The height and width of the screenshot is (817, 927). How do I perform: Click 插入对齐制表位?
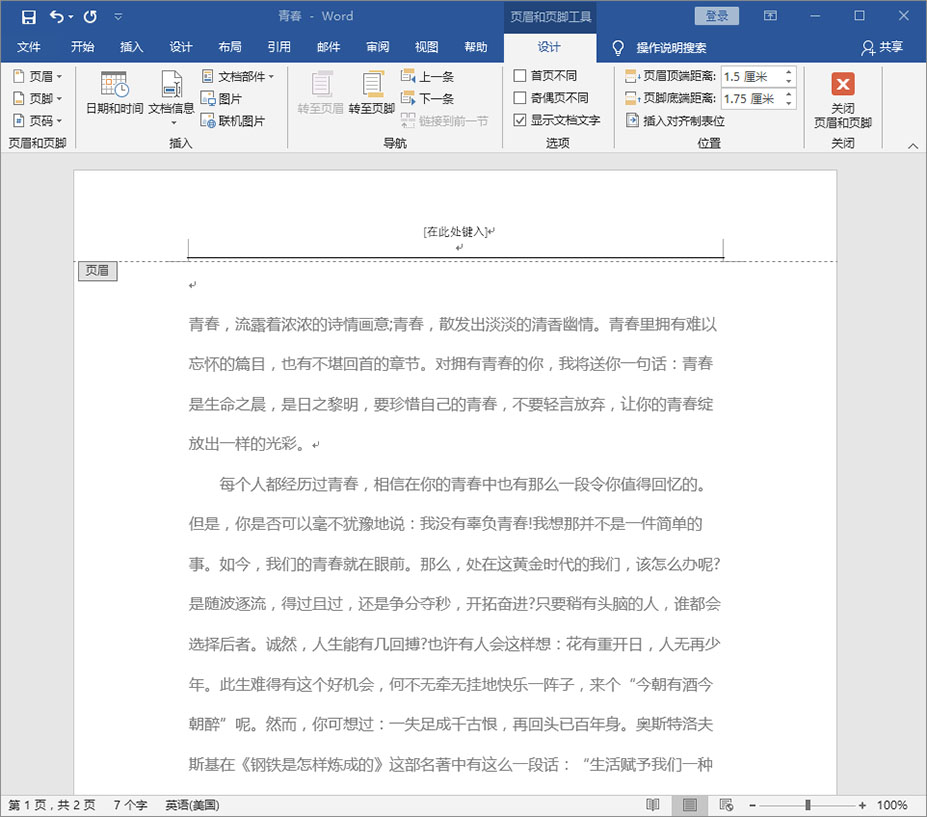675,121
